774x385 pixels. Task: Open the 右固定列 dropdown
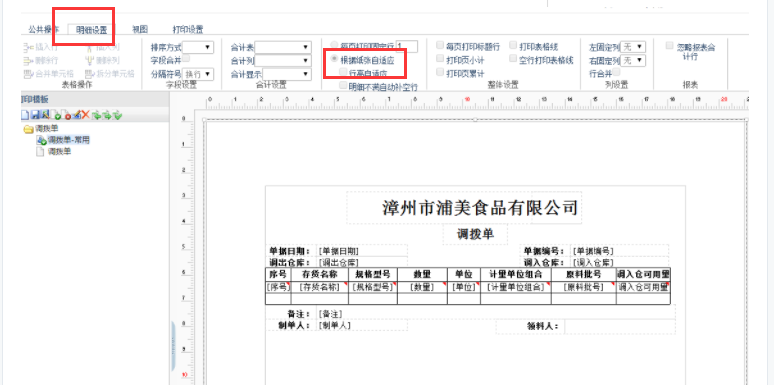[633, 60]
